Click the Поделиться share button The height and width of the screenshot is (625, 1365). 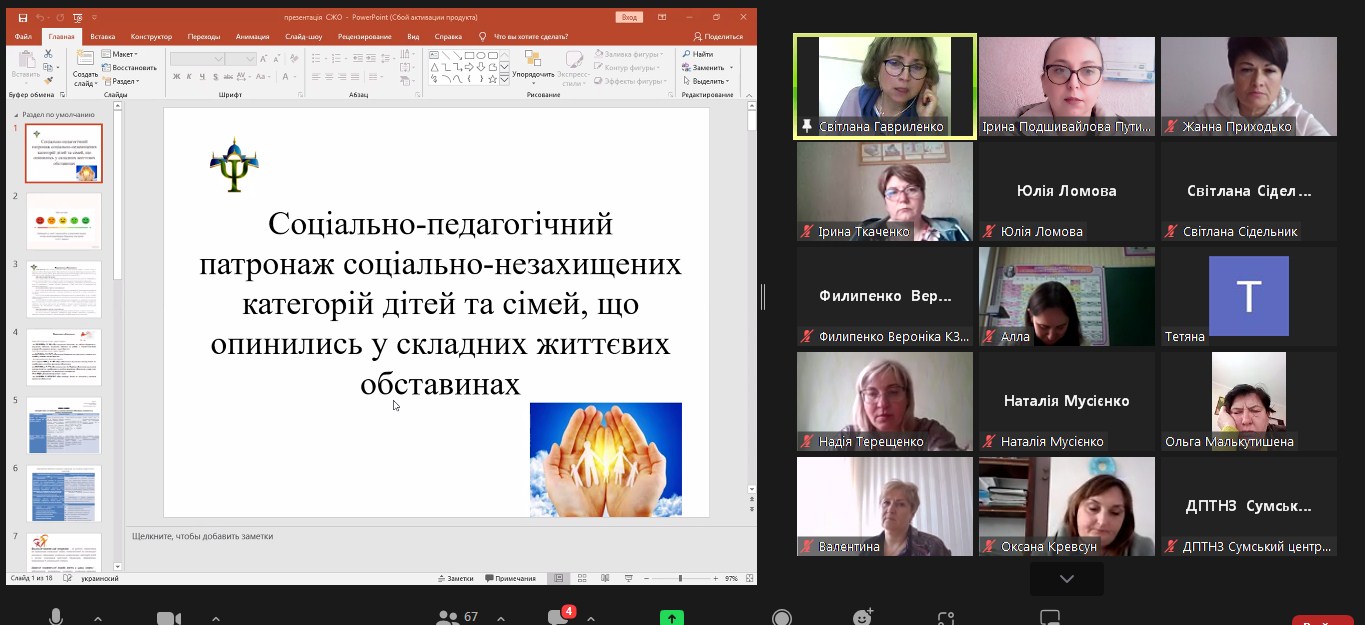pyautogui.click(x=719, y=37)
